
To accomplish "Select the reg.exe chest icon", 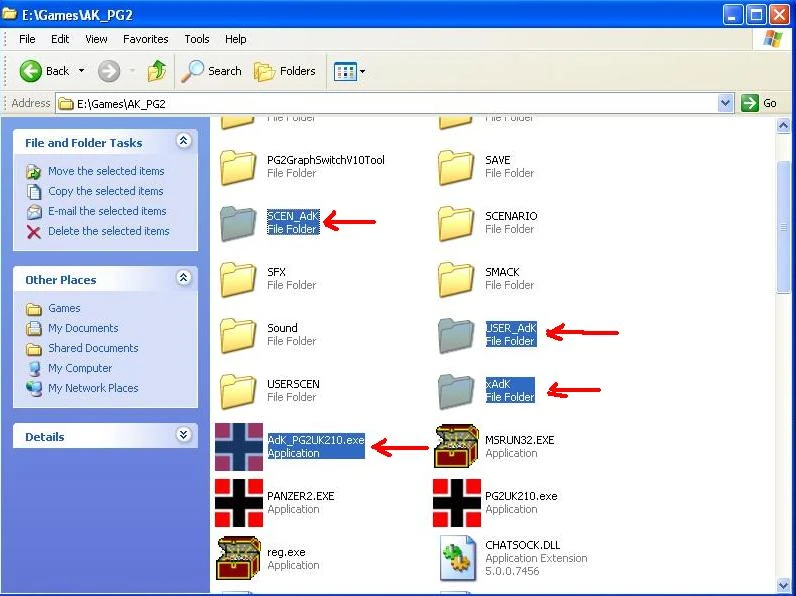I will (239, 558).
